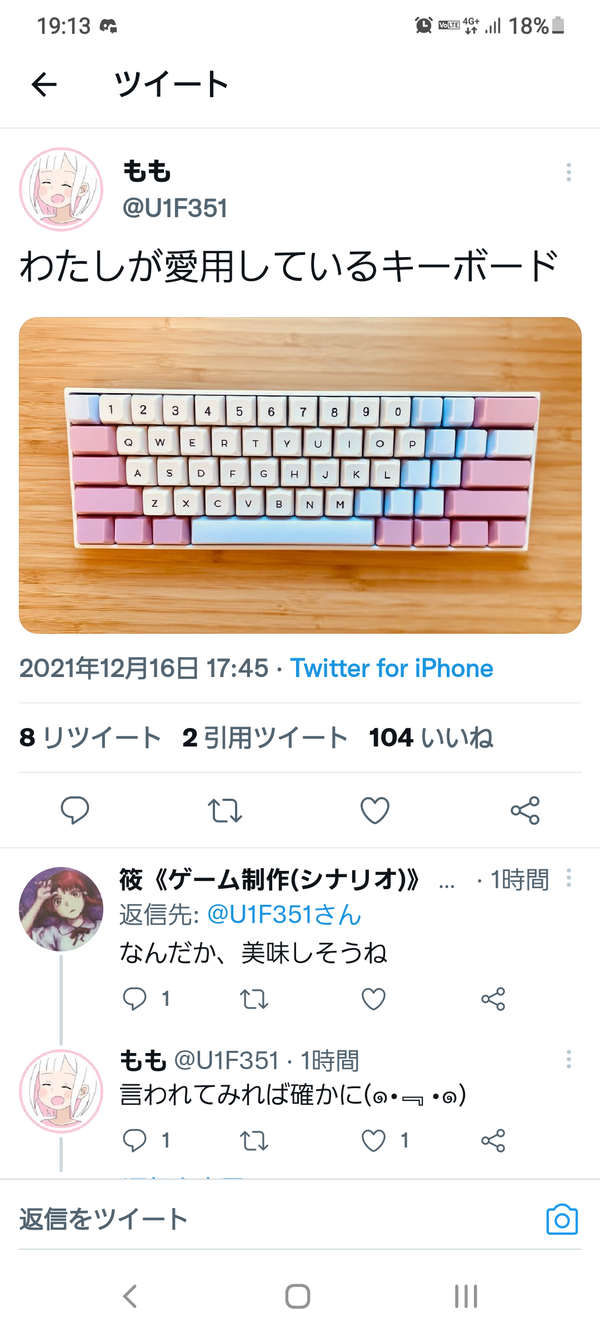This screenshot has height=1333, width=600.
Task: Tap the 返信をツイート reply field
Action: pyautogui.click(x=270, y=1219)
